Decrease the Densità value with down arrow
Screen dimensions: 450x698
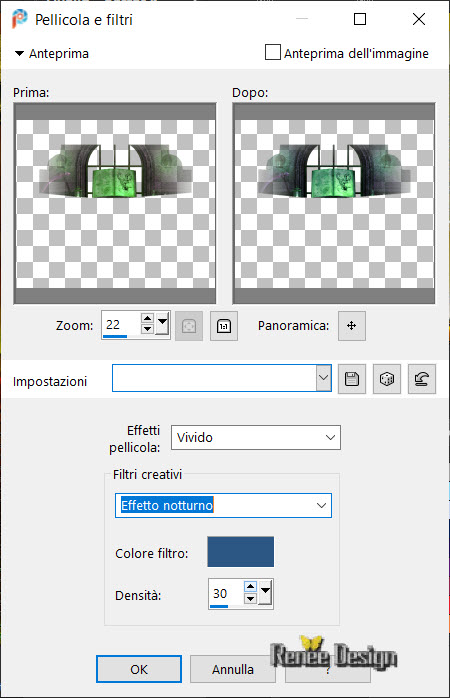coord(251,598)
